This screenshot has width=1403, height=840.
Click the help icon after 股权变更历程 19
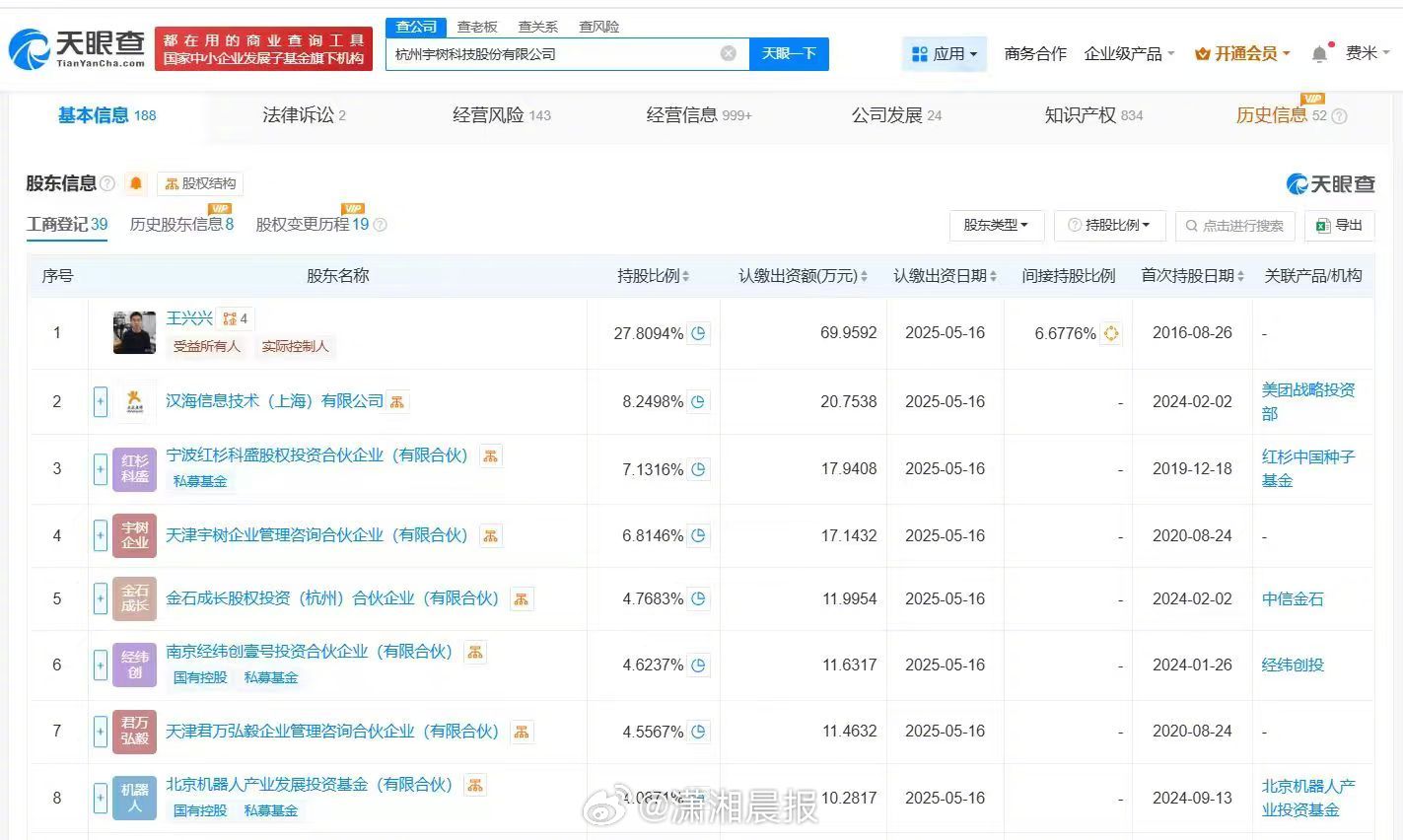(x=380, y=225)
